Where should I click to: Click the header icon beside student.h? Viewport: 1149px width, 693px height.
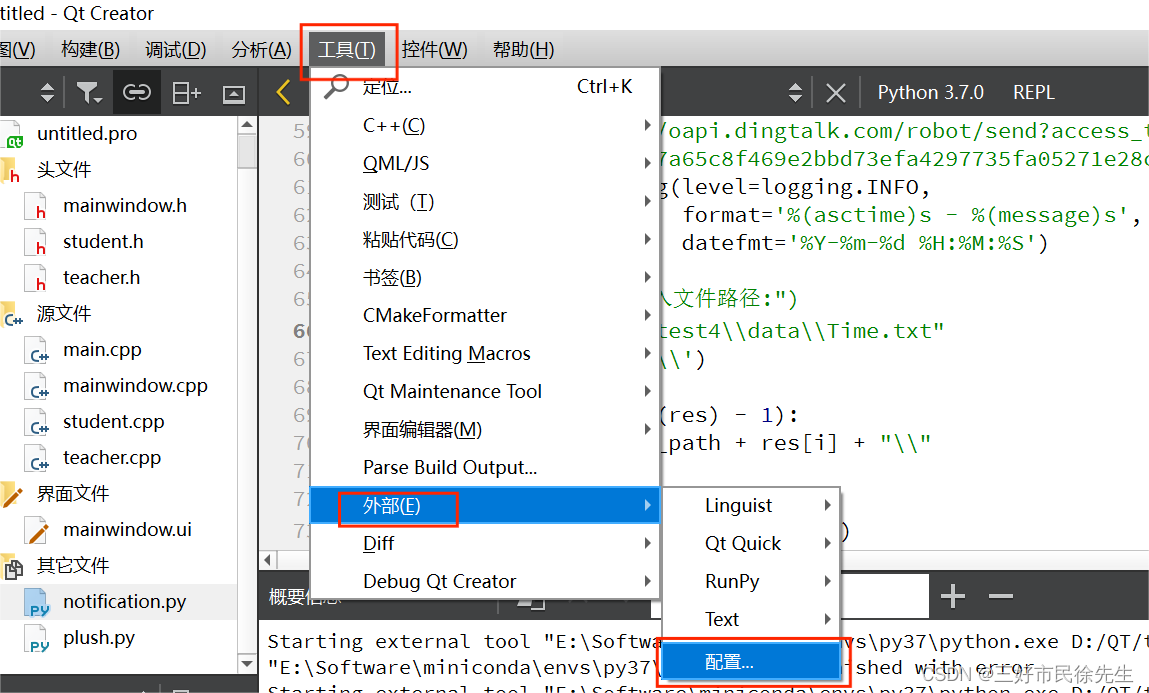pyautogui.click(x=37, y=243)
